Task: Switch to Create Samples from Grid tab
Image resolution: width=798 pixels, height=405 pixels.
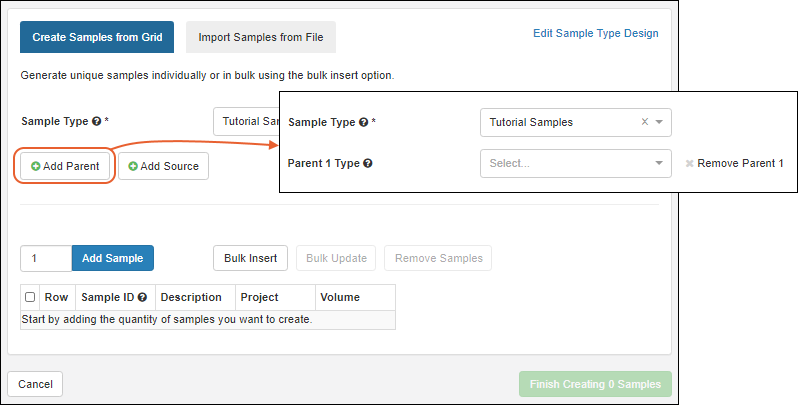Action: coord(97,37)
